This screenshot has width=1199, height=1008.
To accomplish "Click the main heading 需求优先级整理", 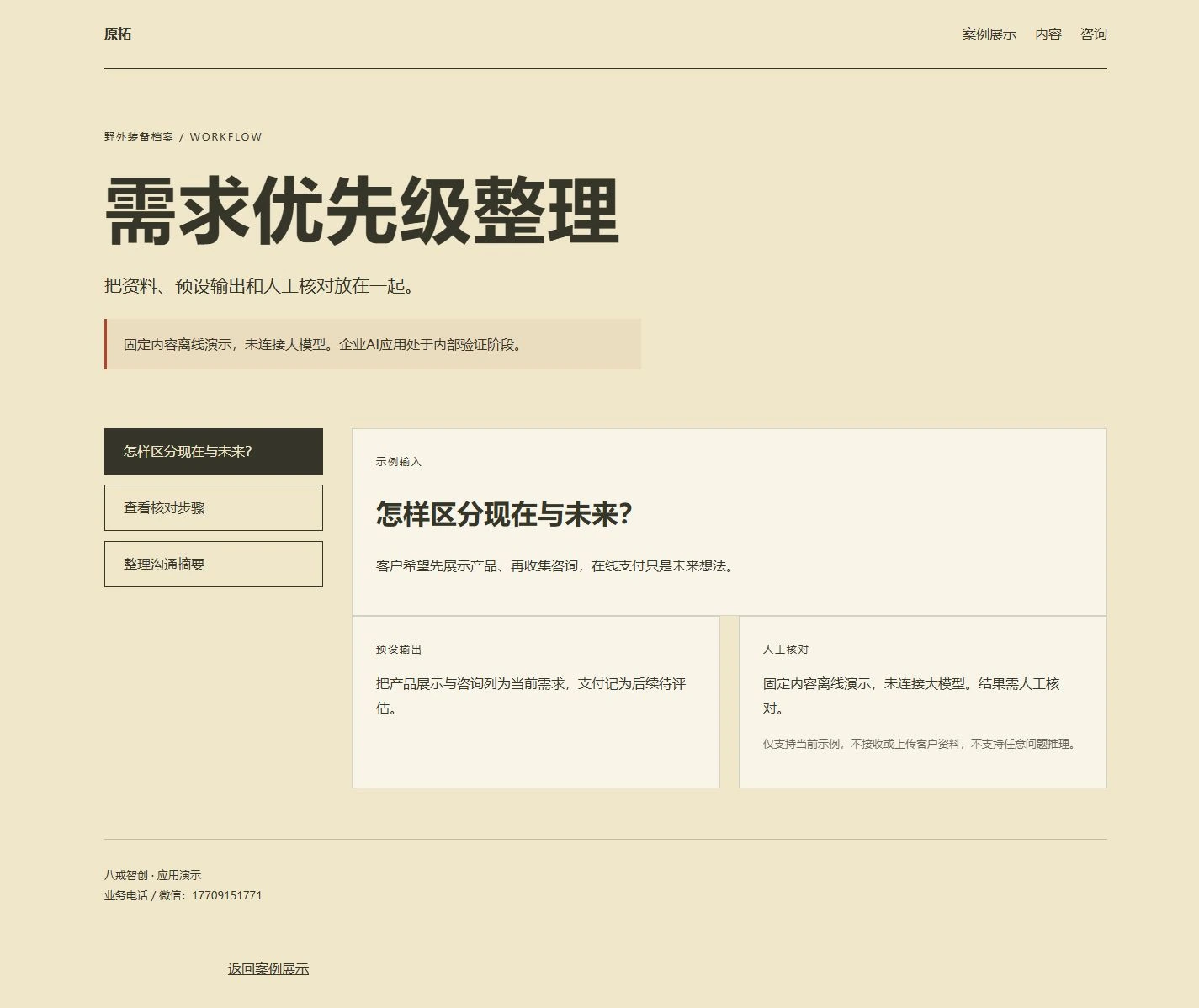I will [362, 211].
